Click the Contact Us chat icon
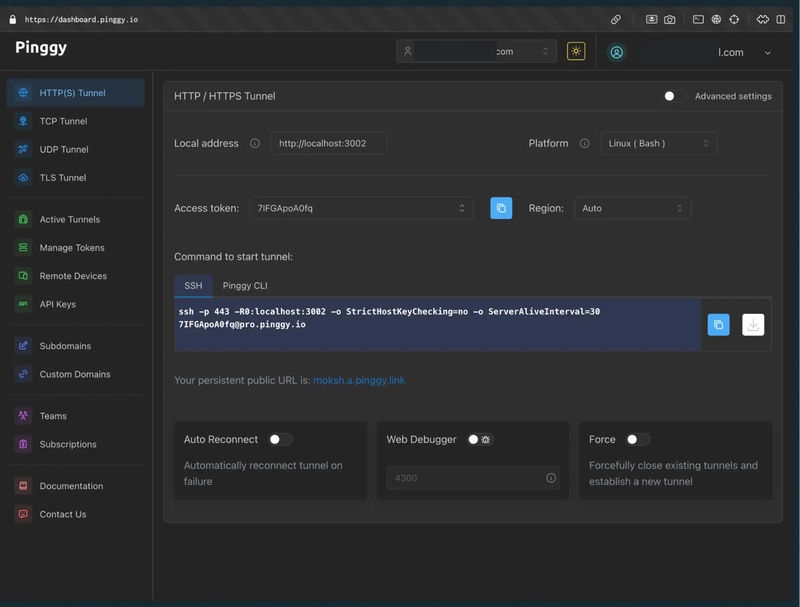 [23, 514]
